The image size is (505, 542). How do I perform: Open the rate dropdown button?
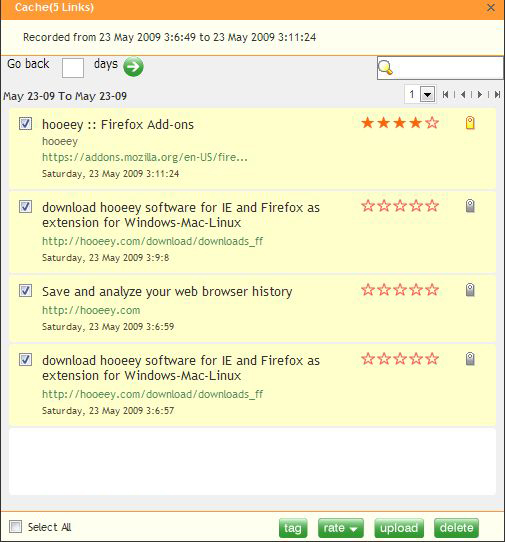tap(340, 528)
